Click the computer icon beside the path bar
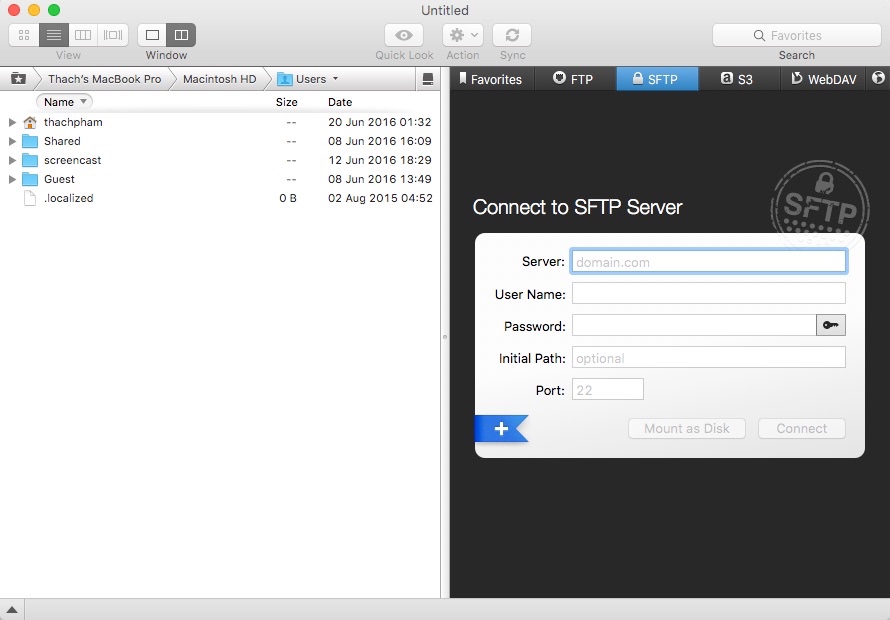The image size is (890, 620). [x=18, y=78]
